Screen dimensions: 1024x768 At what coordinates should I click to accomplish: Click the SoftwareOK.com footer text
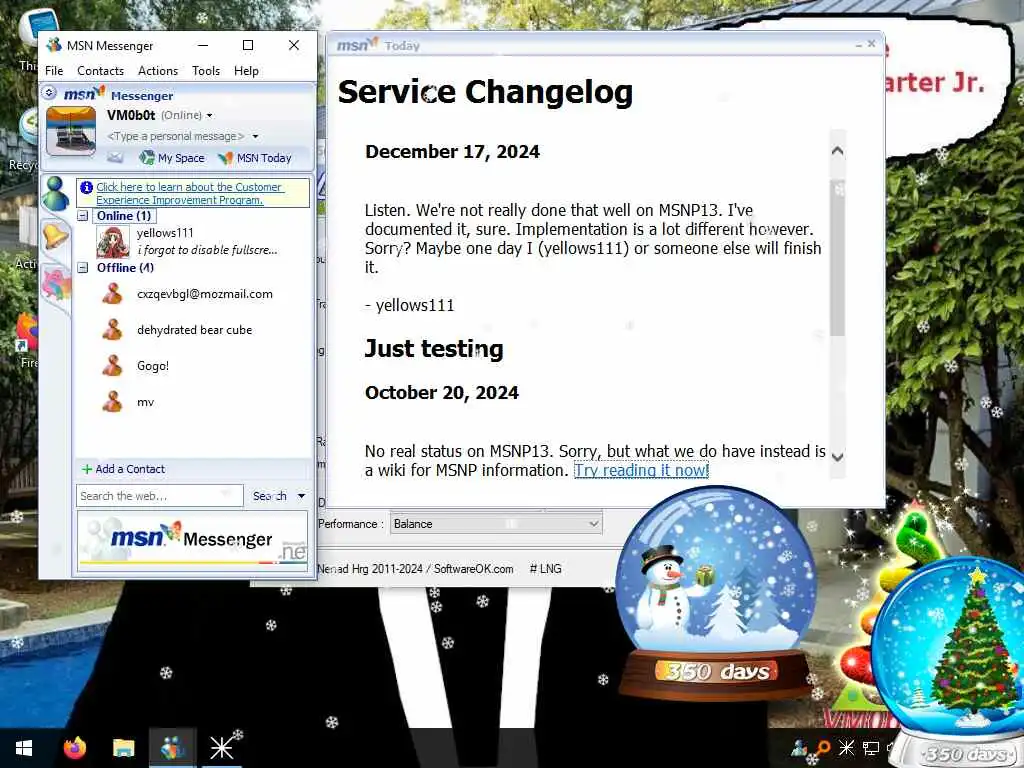[473, 569]
